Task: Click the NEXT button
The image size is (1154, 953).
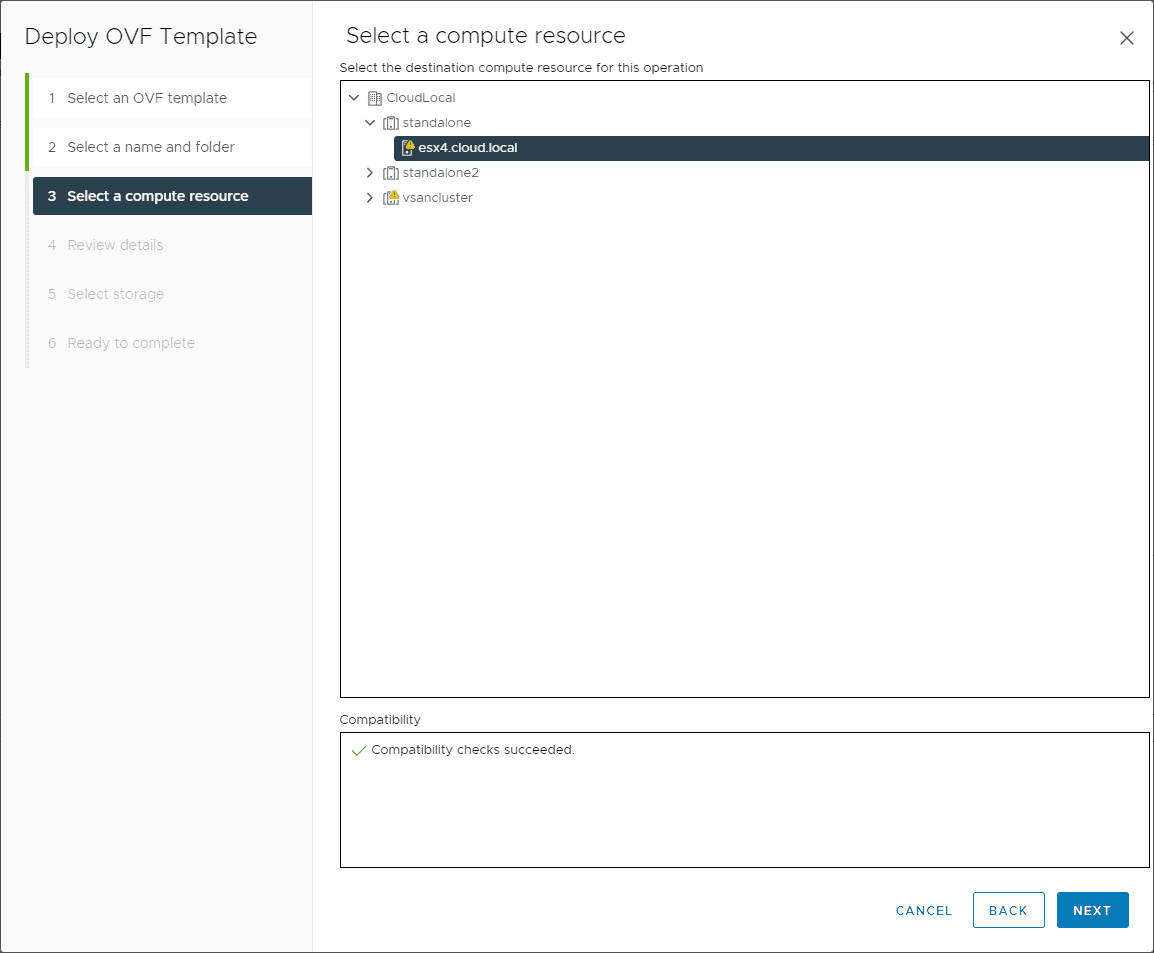Action: [x=1092, y=910]
